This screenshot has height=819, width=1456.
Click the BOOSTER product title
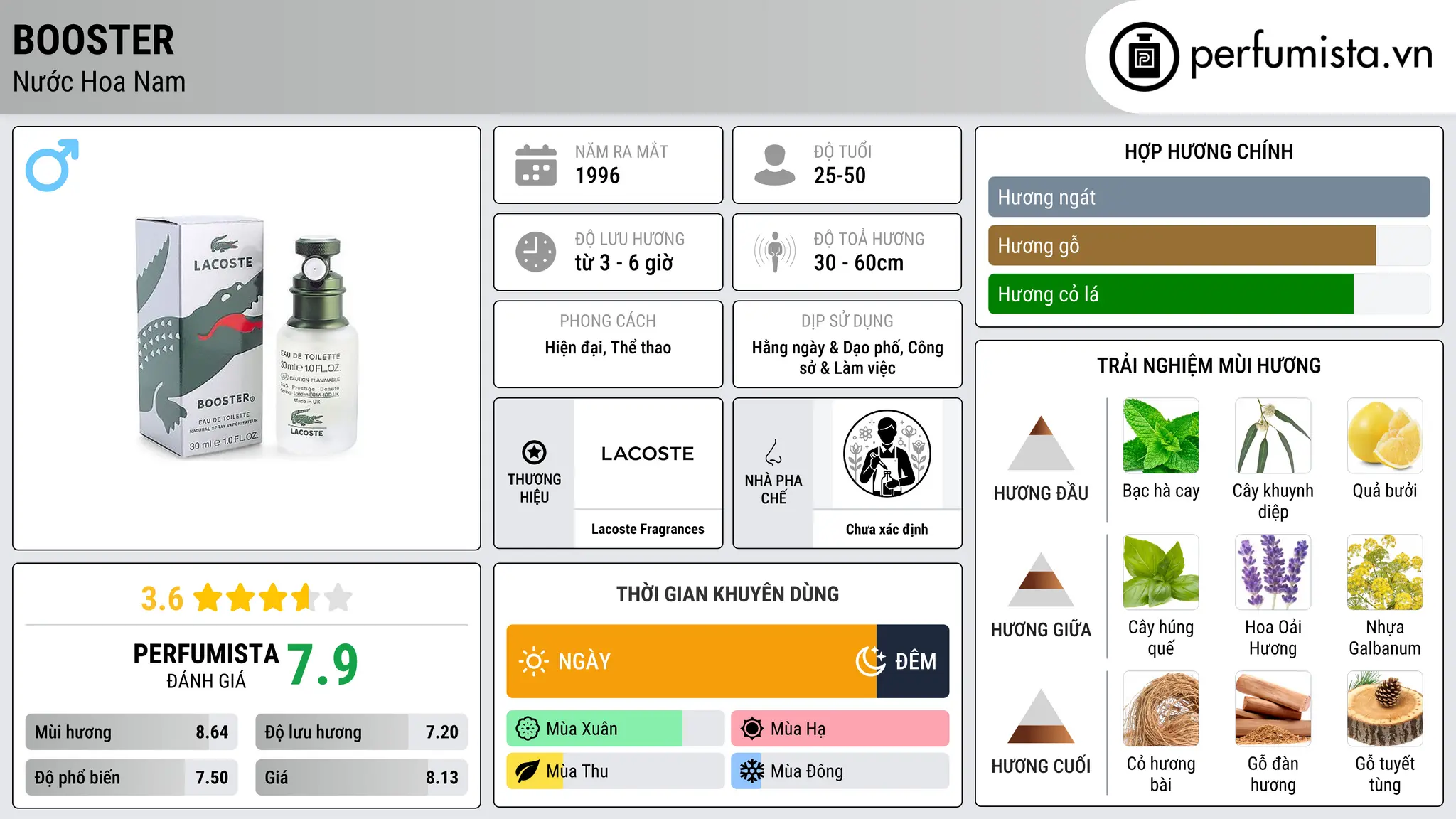(93, 41)
